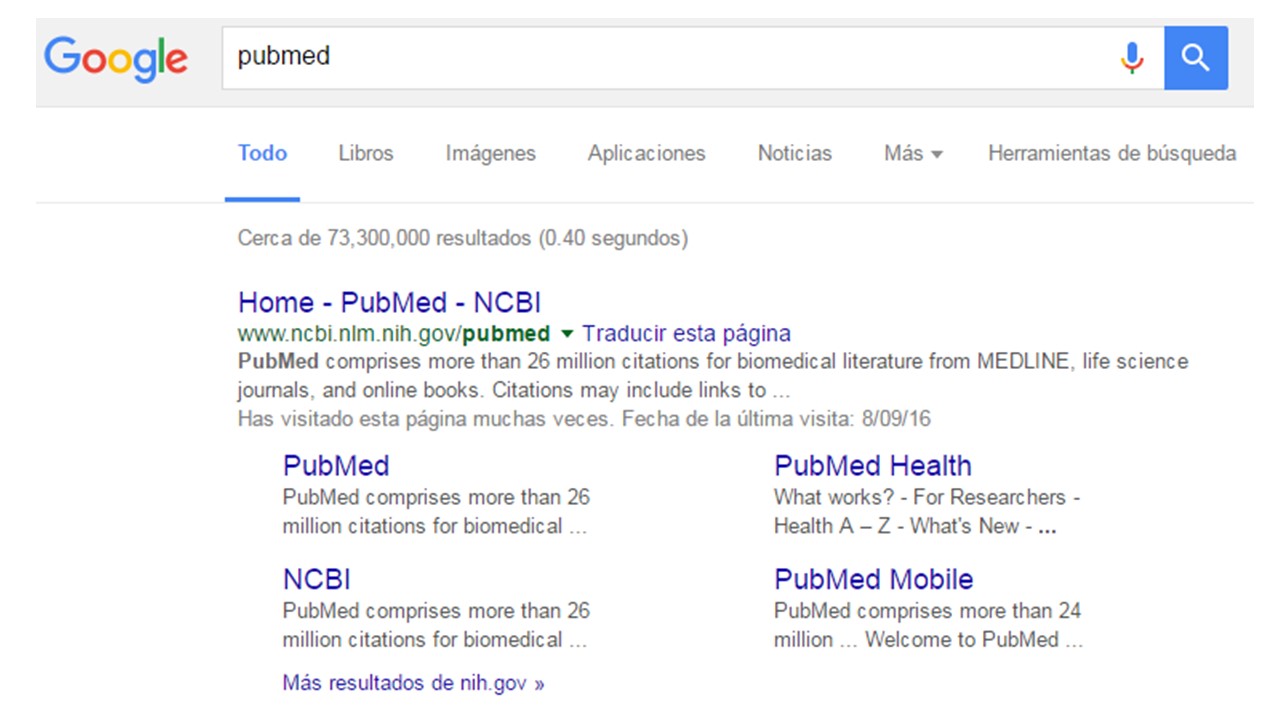Click the Google logo
1280x720 pixels.
click(115, 58)
